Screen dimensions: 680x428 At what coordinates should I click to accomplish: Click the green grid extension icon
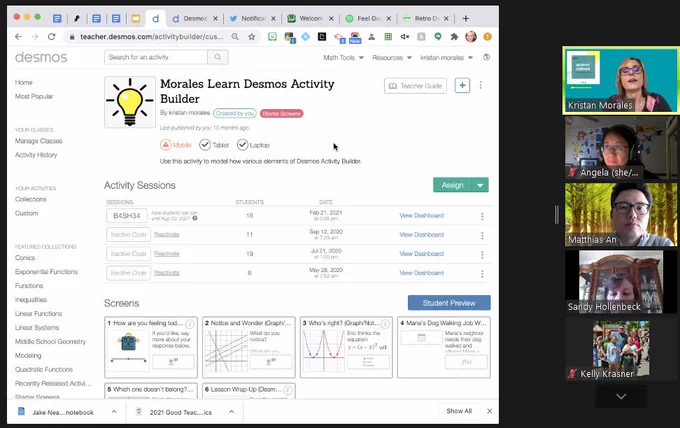point(388,37)
